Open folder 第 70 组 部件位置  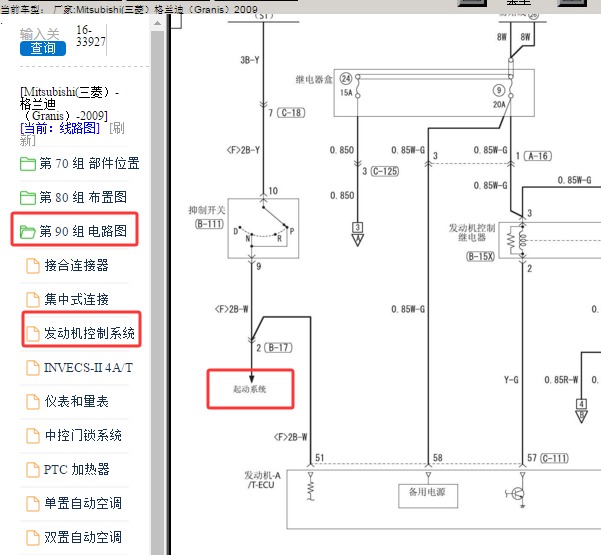coord(89,164)
